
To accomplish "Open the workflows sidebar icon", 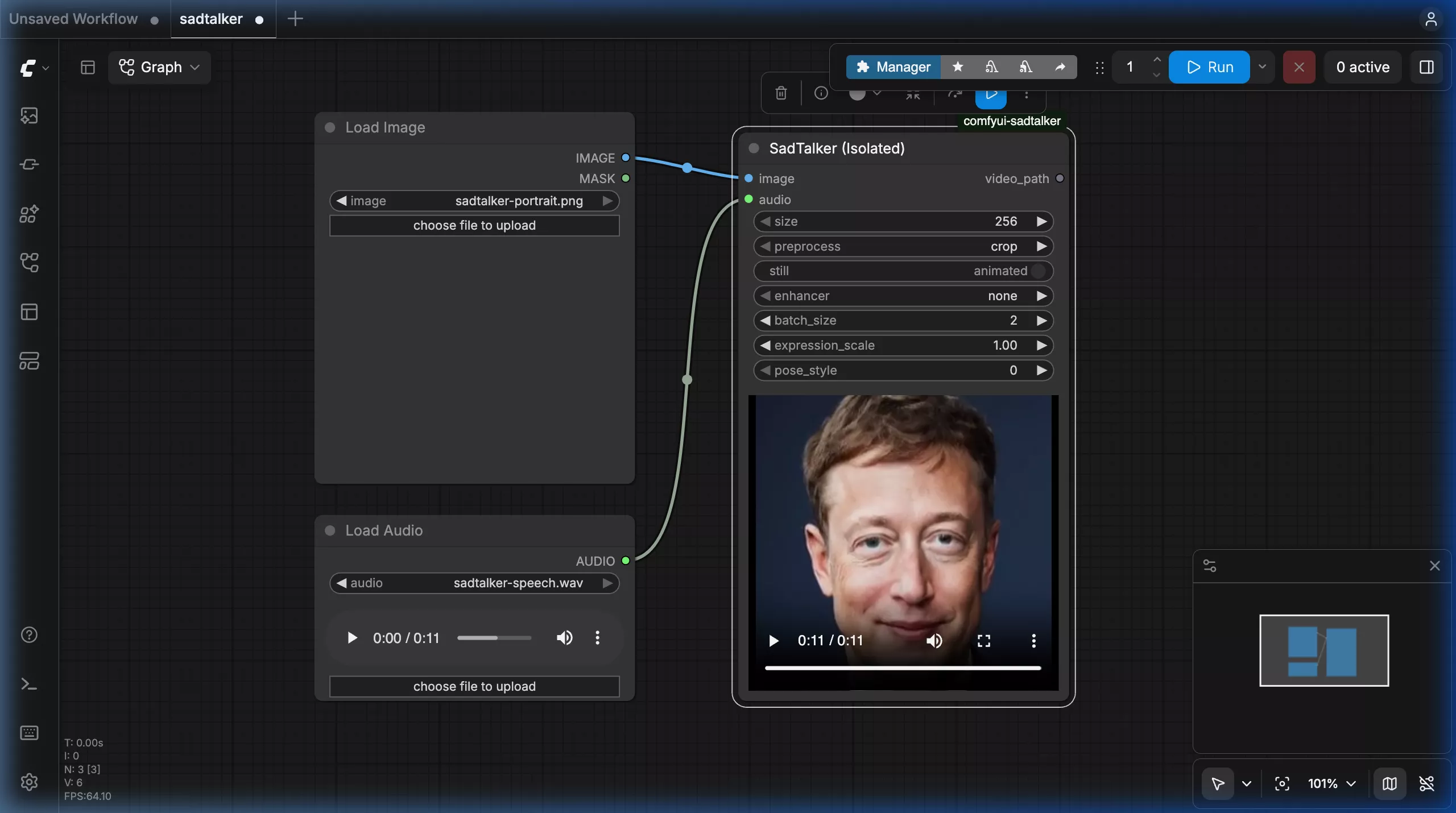I will (29, 263).
